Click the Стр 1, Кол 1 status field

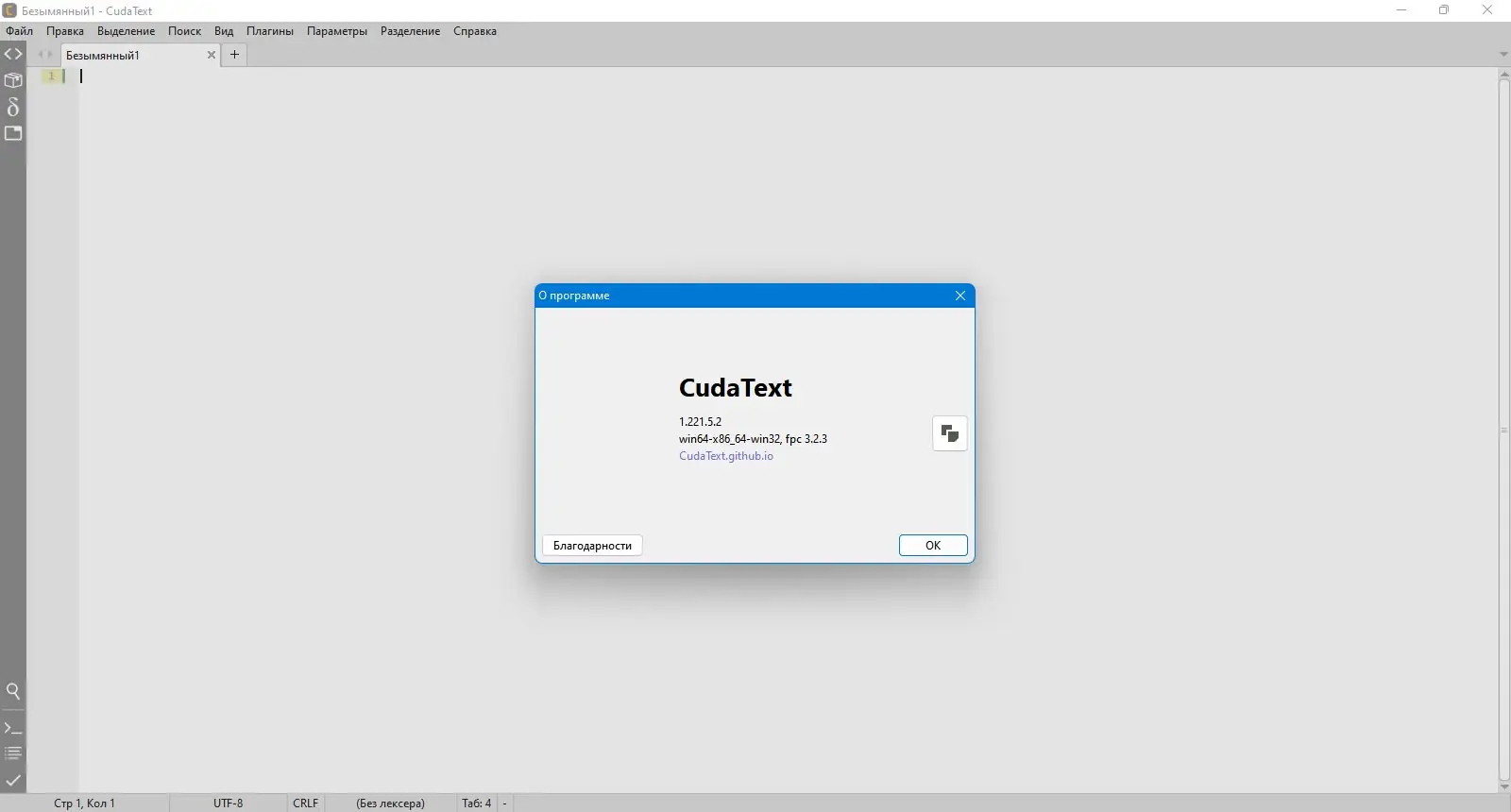(84, 804)
